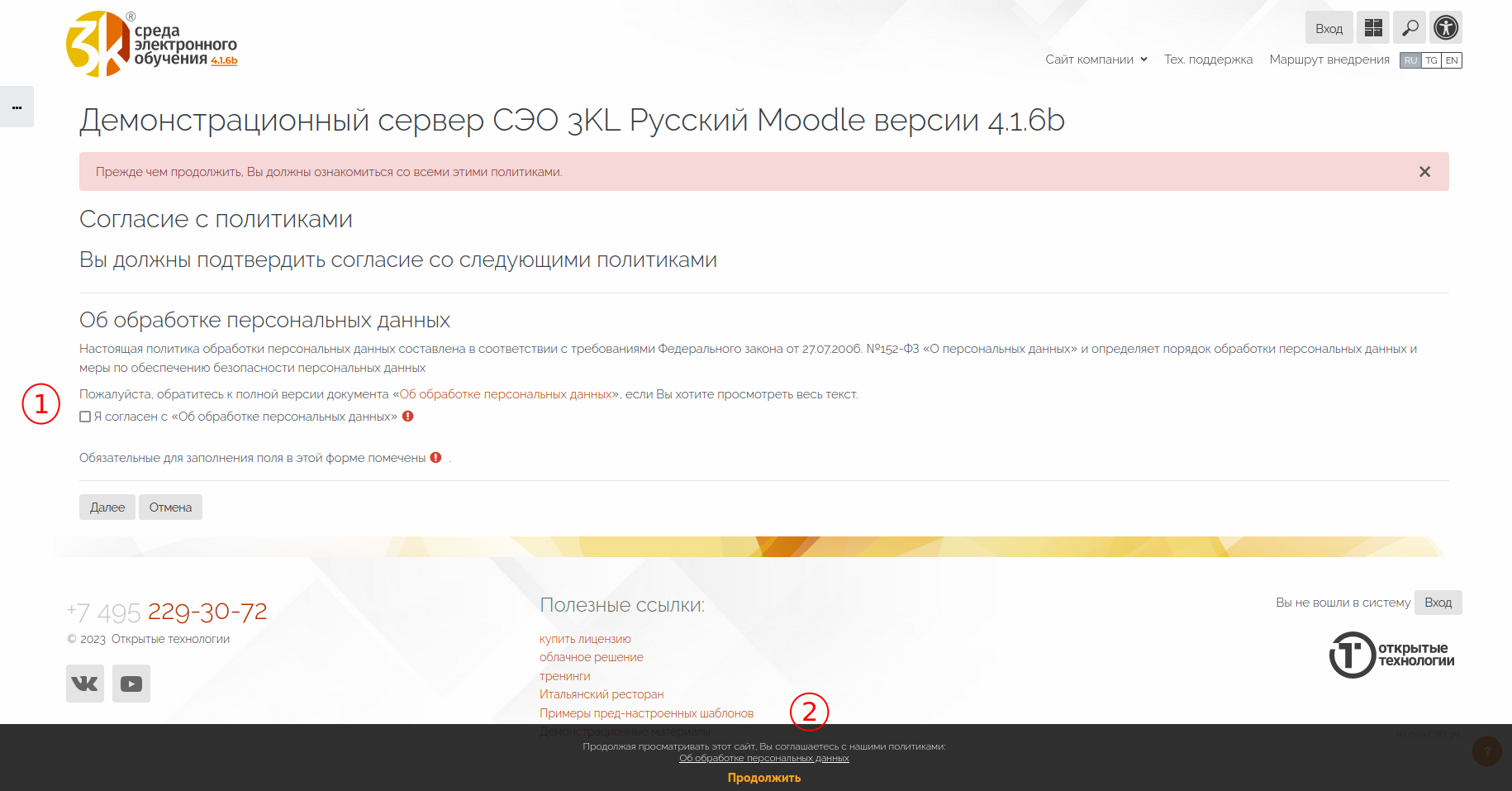Expand the left side drawer panel
Image resolution: width=1512 pixels, height=791 pixels.
[17, 107]
